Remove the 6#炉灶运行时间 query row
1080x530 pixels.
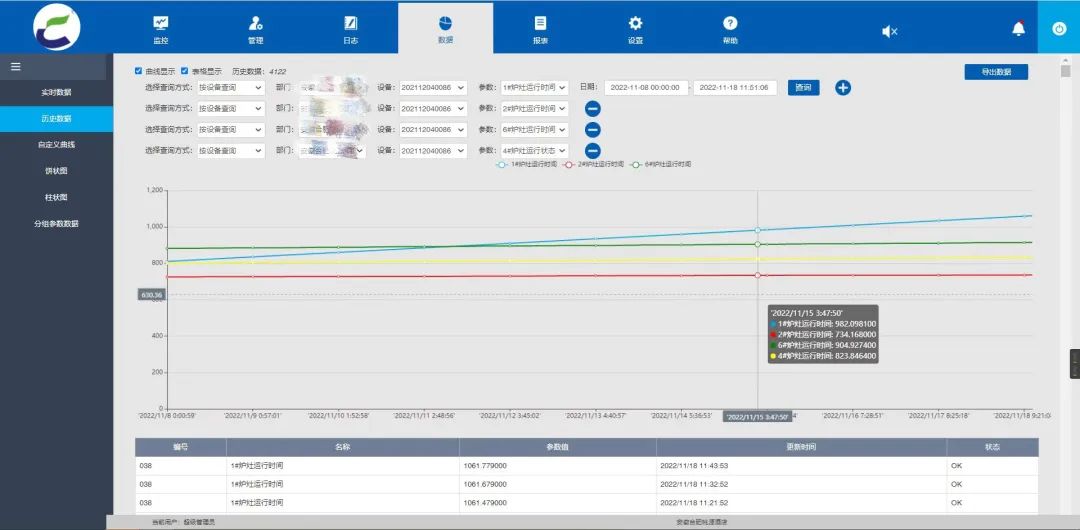592,130
